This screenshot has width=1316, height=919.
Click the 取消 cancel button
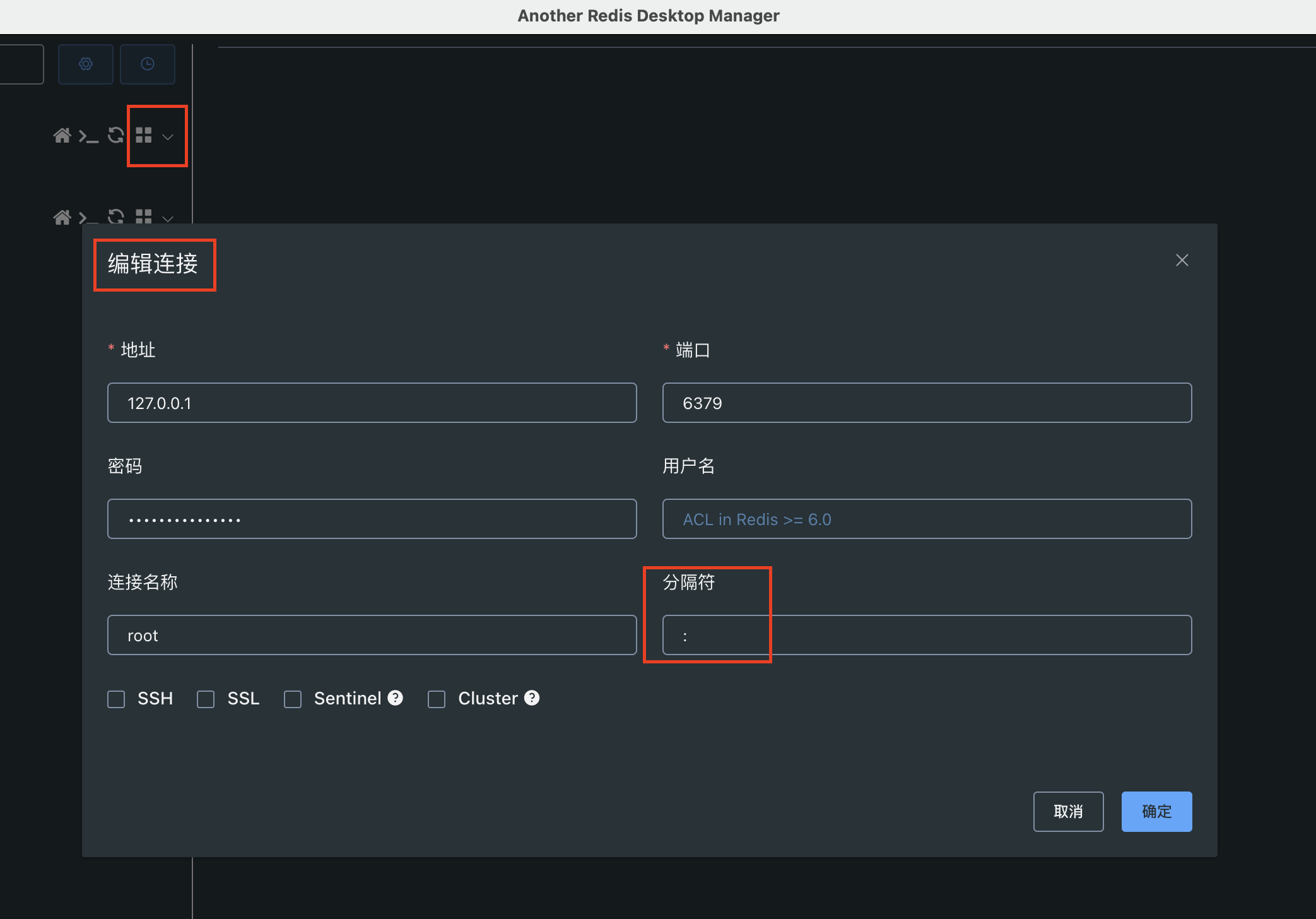[x=1068, y=811]
